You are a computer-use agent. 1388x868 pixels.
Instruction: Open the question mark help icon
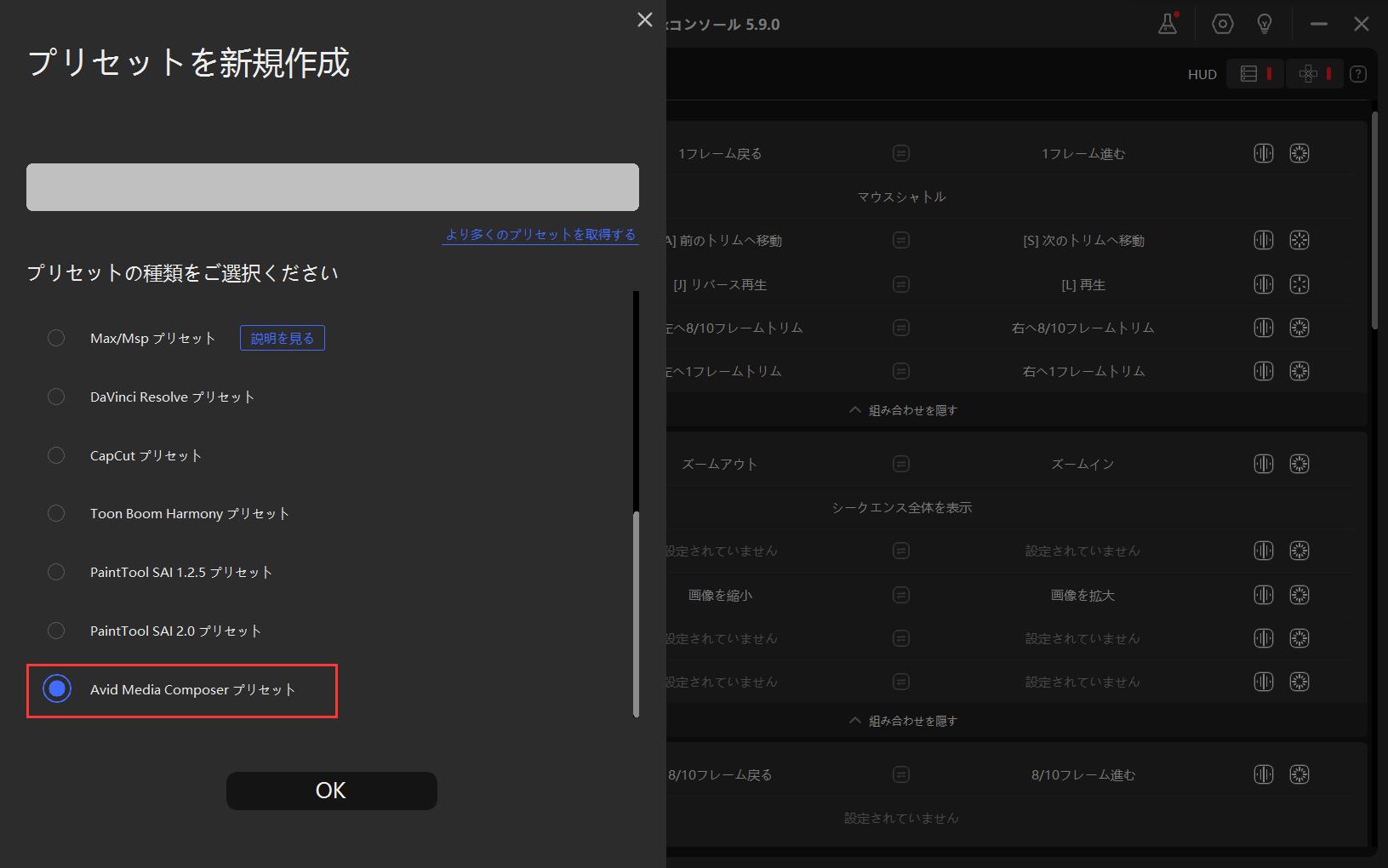point(1358,74)
